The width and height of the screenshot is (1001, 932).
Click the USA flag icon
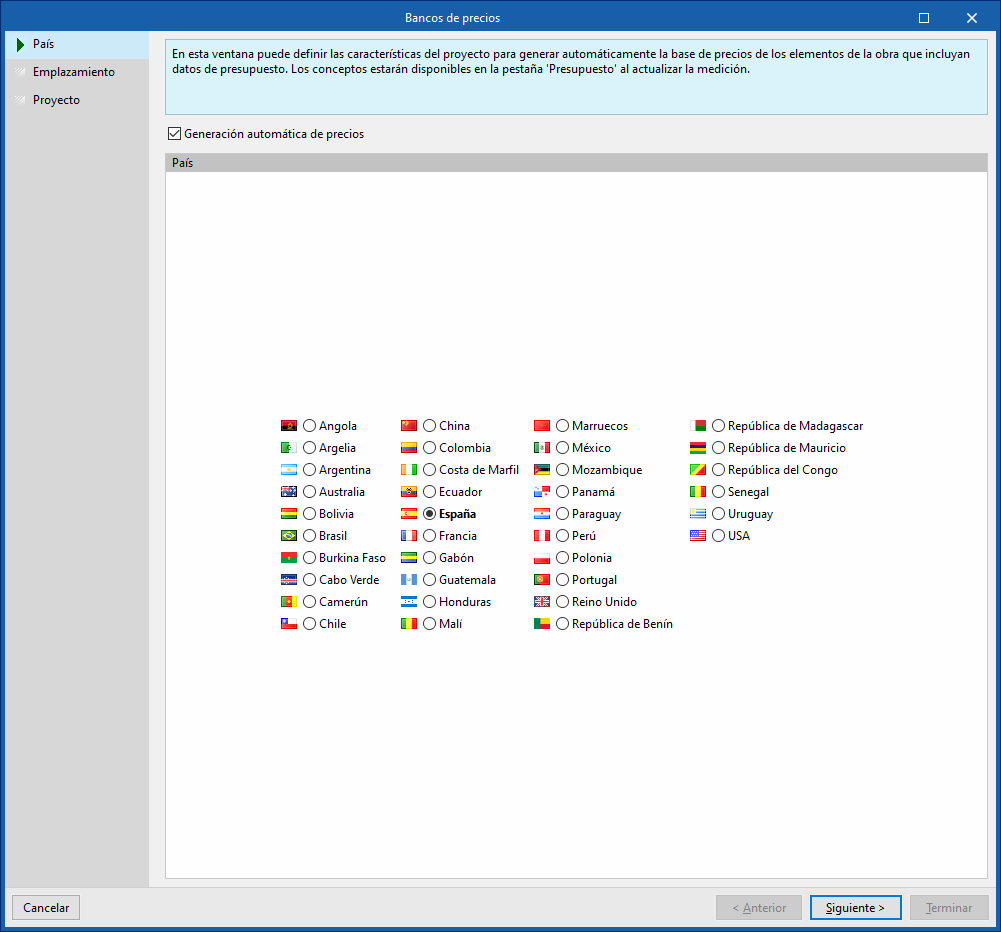698,536
